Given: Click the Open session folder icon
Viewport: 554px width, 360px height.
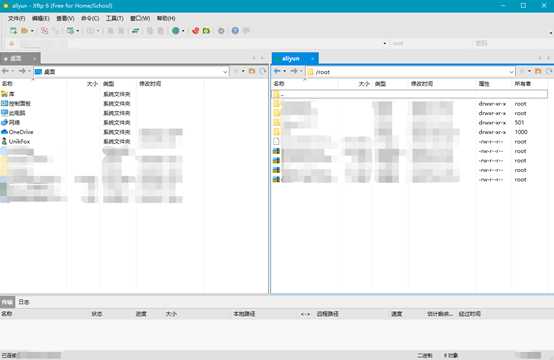Looking at the screenshot, I should tap(24, 31).
